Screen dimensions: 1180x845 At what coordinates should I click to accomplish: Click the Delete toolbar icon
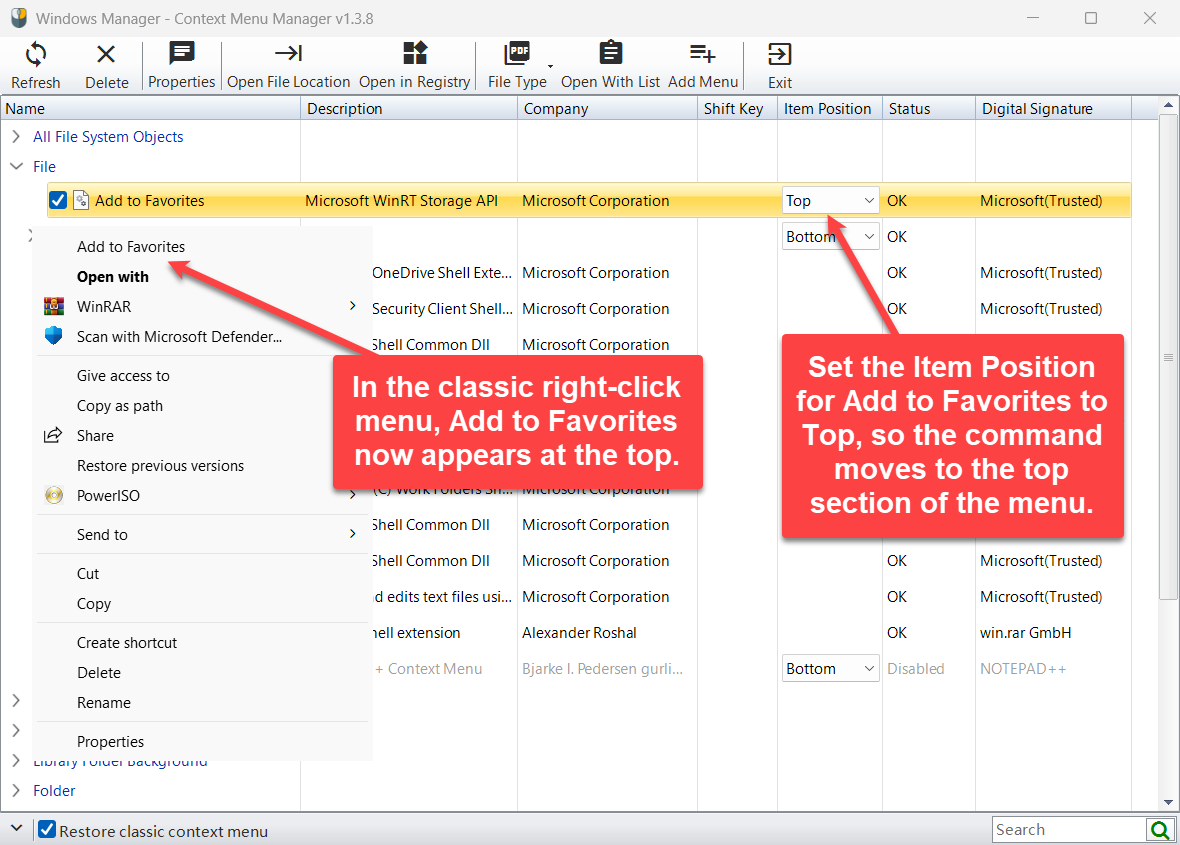[106, 54]
